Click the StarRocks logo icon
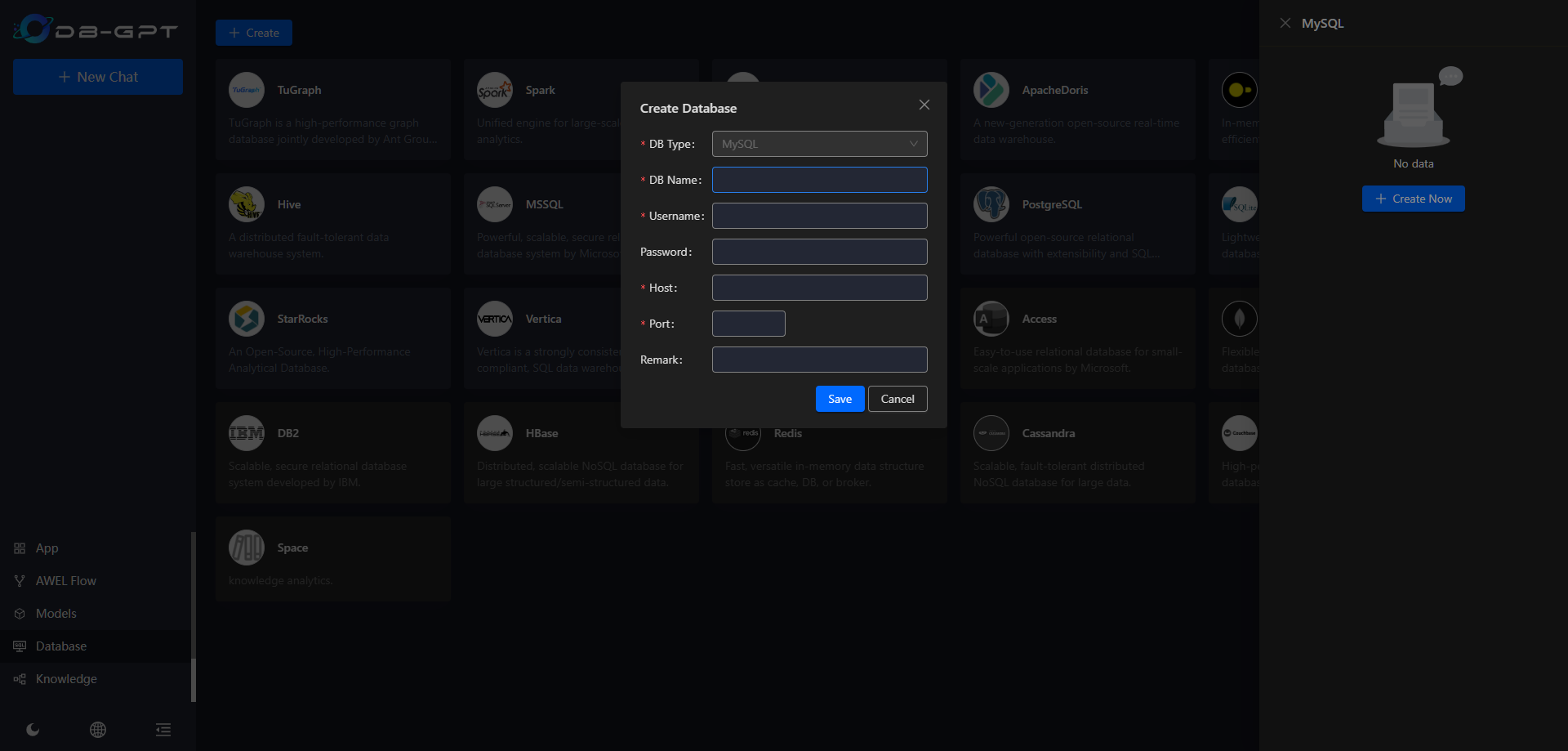Image resolution: width=1568 pixels, height=751 pixels. pyautogui.click(x=247, y=319)
